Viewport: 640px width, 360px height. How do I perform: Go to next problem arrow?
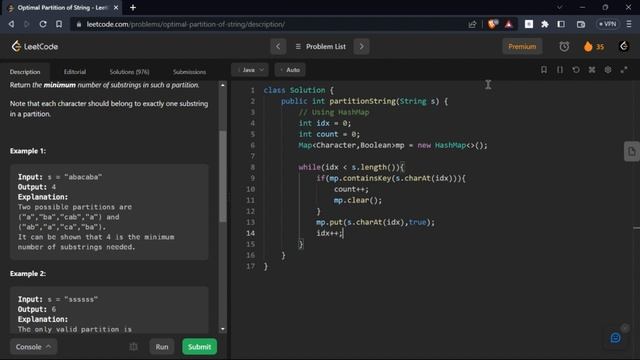coord(361,47)
